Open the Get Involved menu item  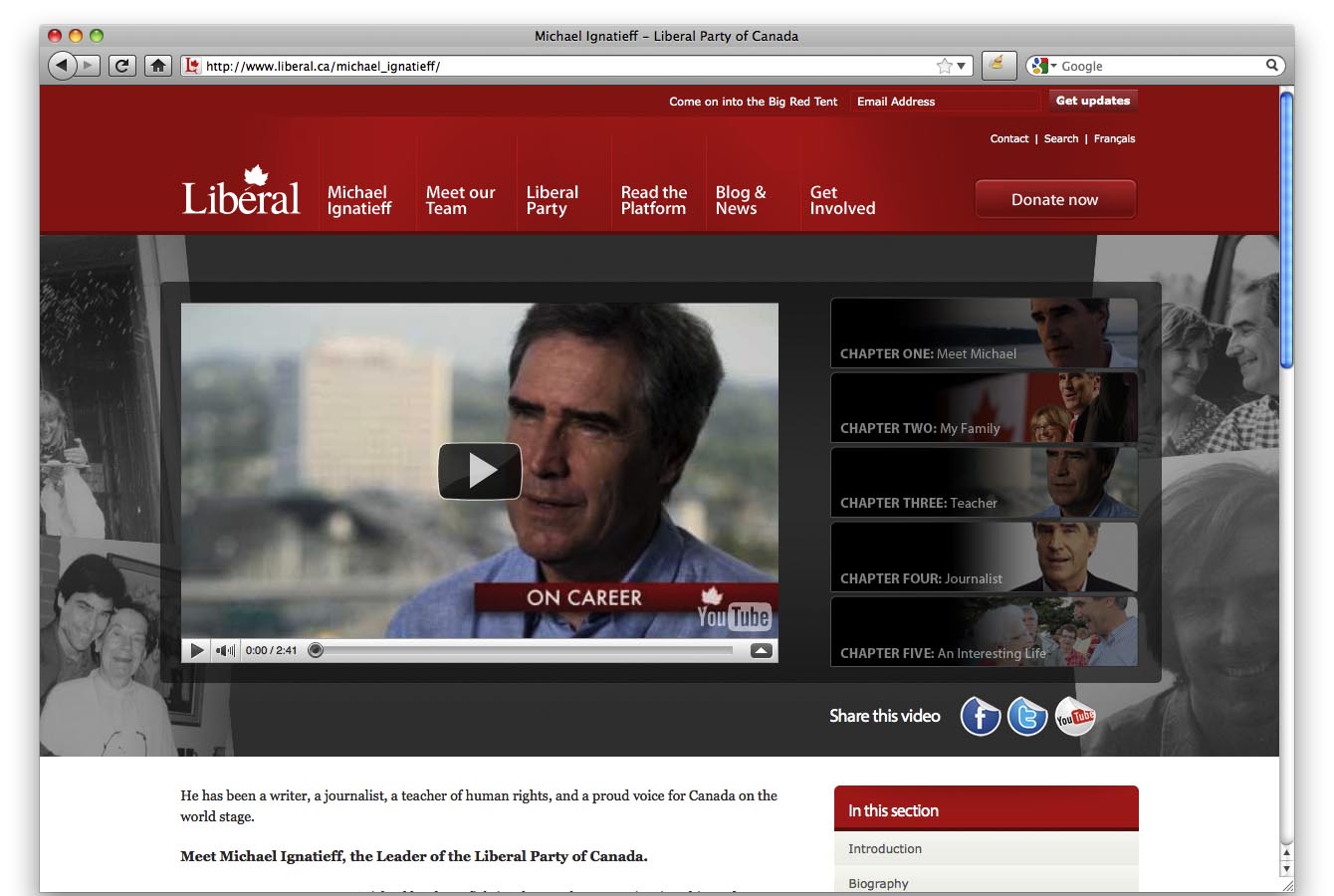[842, 200]
